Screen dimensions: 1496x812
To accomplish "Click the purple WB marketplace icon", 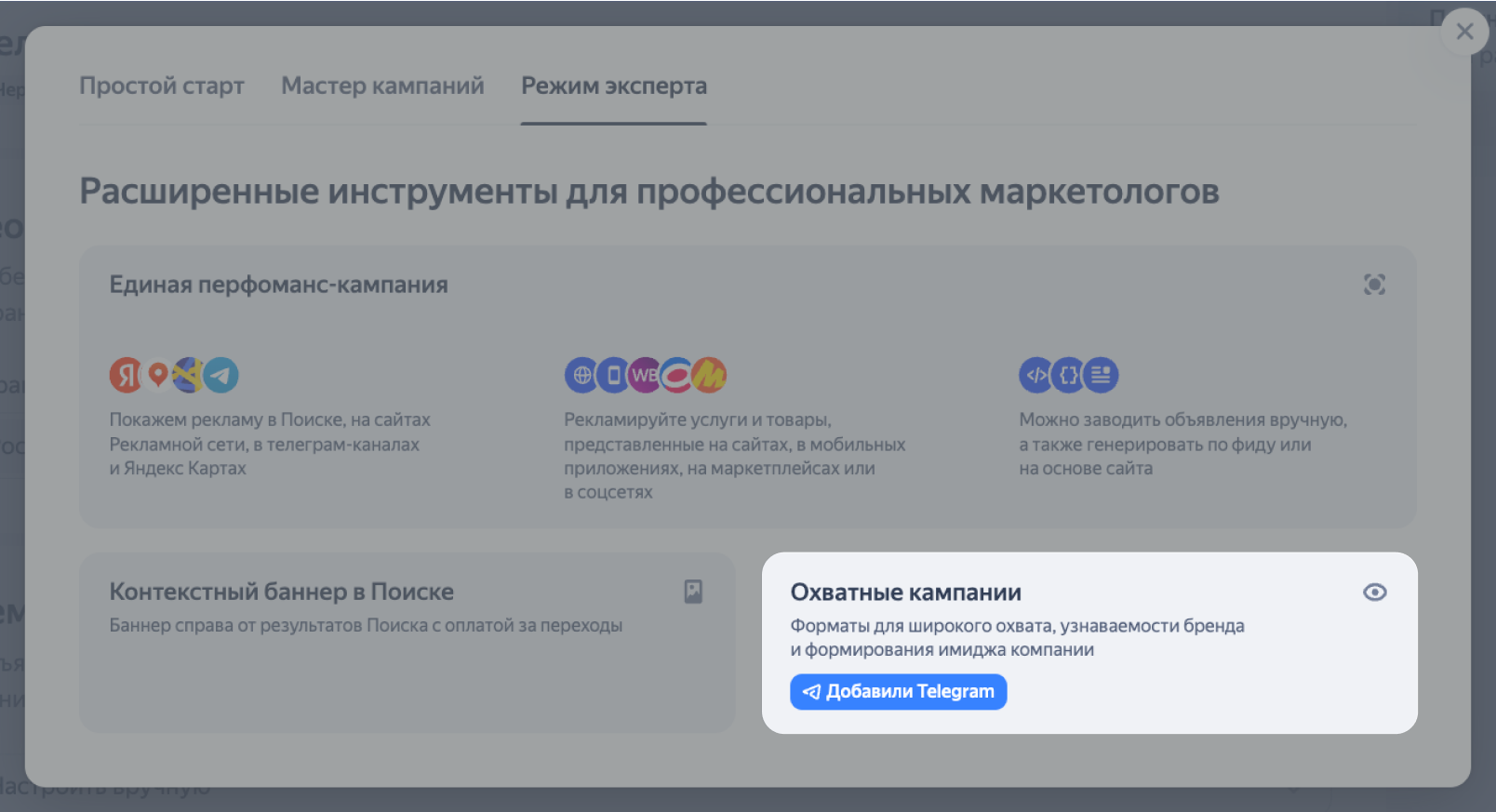I will tap(644, 375).
